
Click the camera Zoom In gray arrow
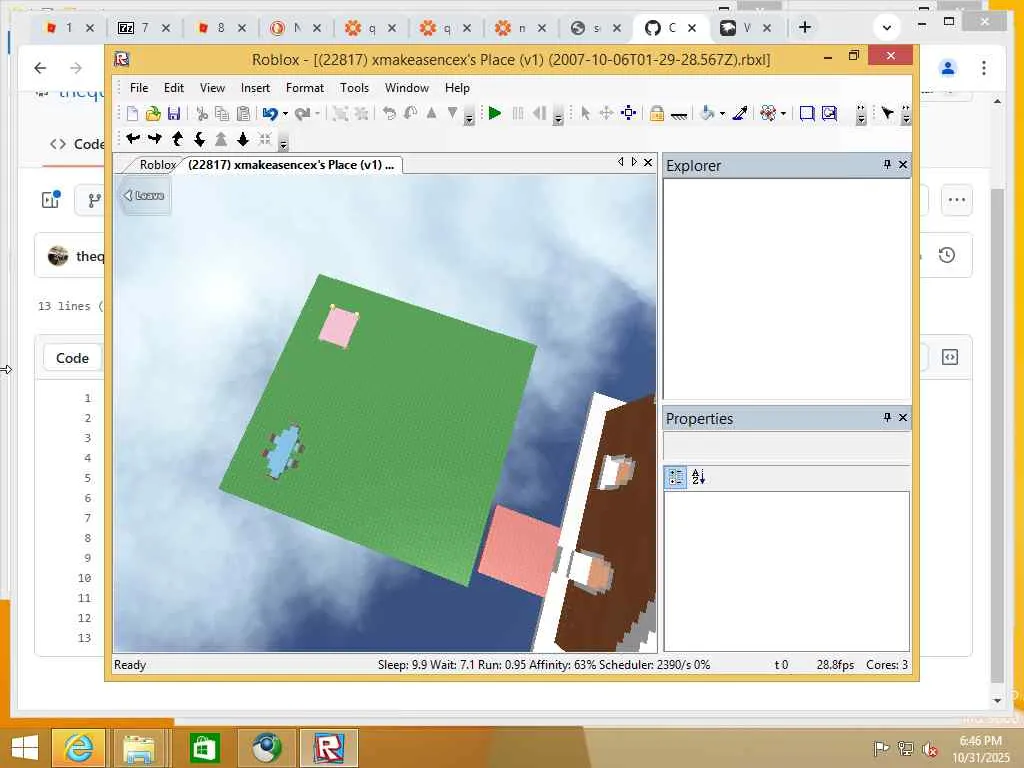click(221, 138)
